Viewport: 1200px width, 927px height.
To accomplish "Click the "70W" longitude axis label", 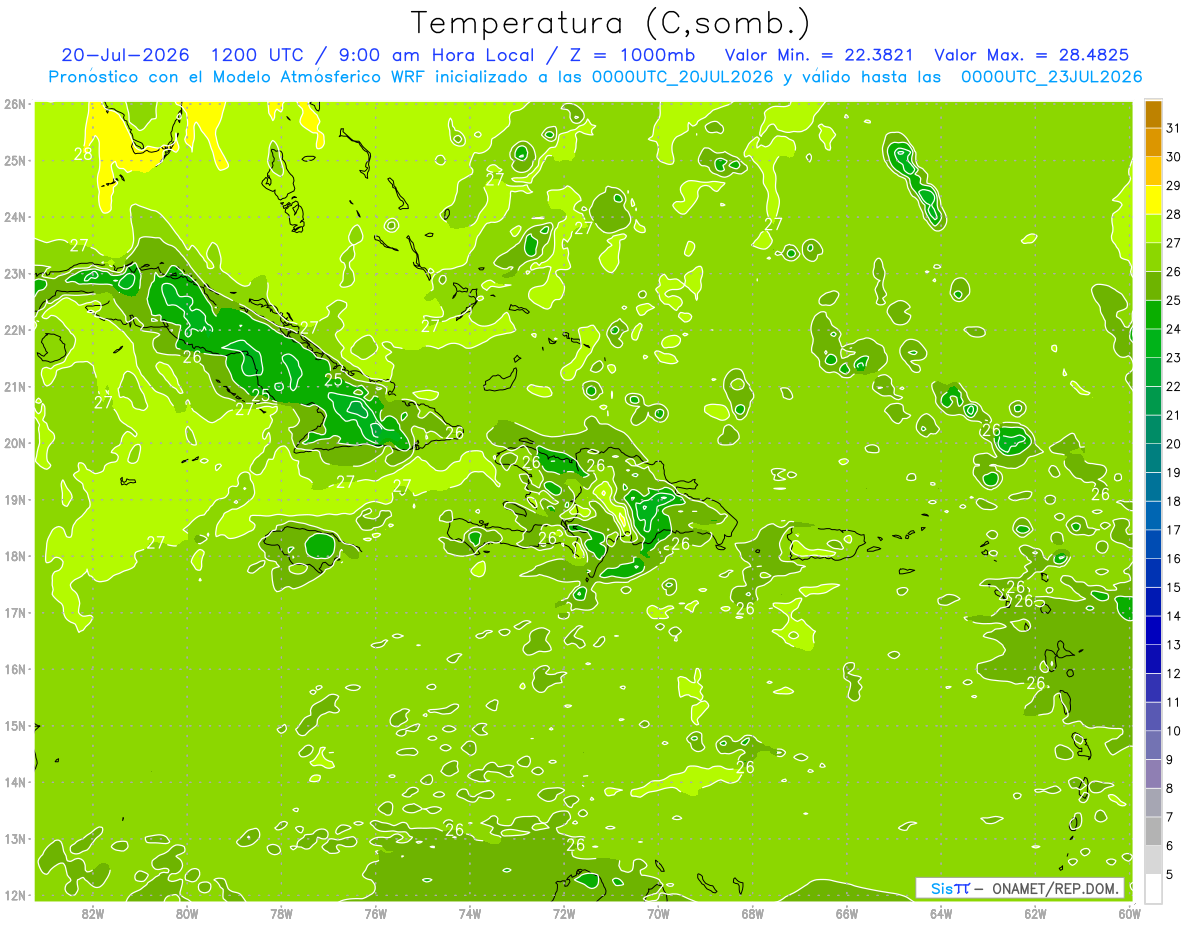I will click(x=658, y=912).
